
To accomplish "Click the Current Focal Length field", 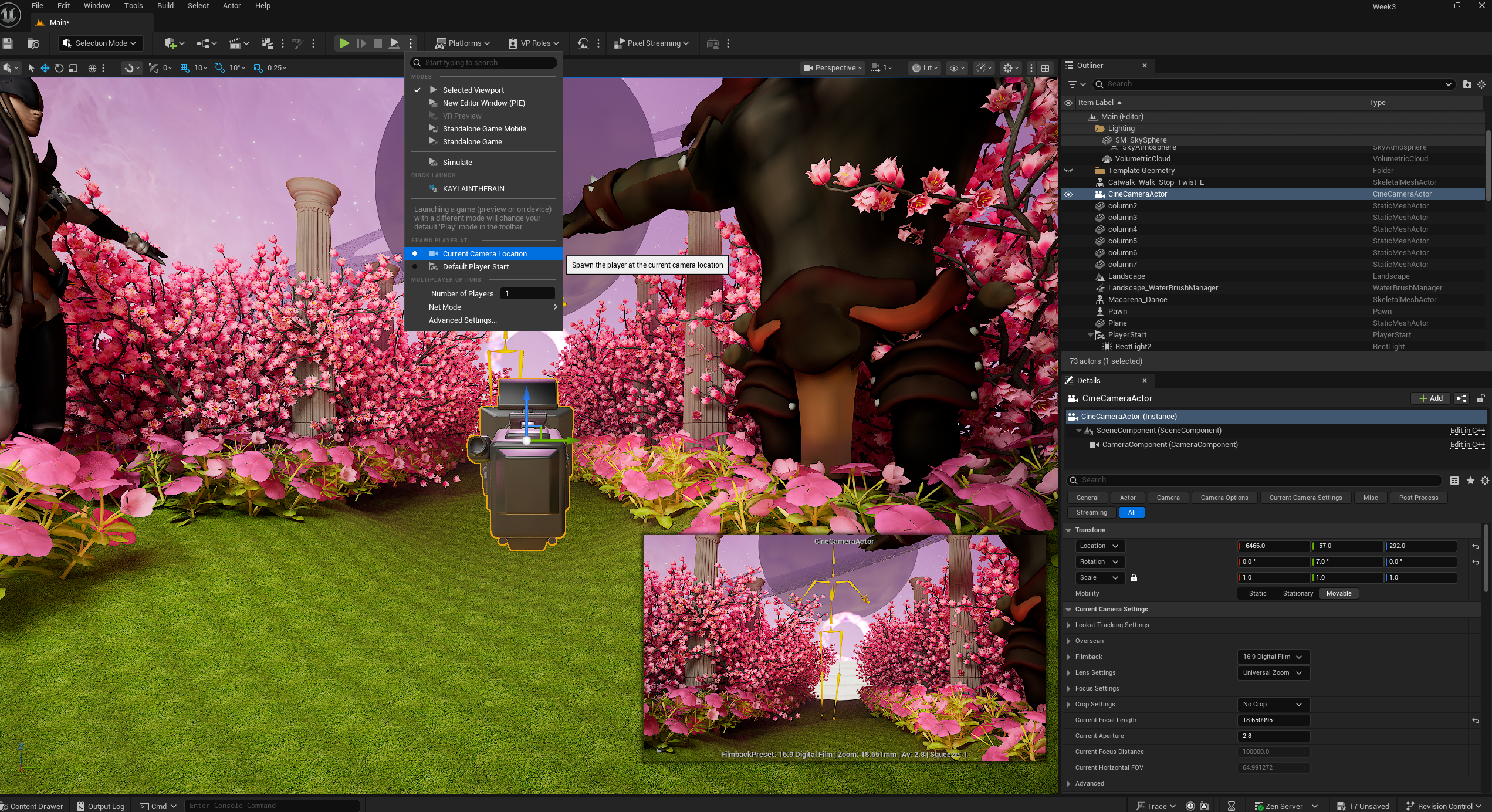I will [x=1273, y=720].
